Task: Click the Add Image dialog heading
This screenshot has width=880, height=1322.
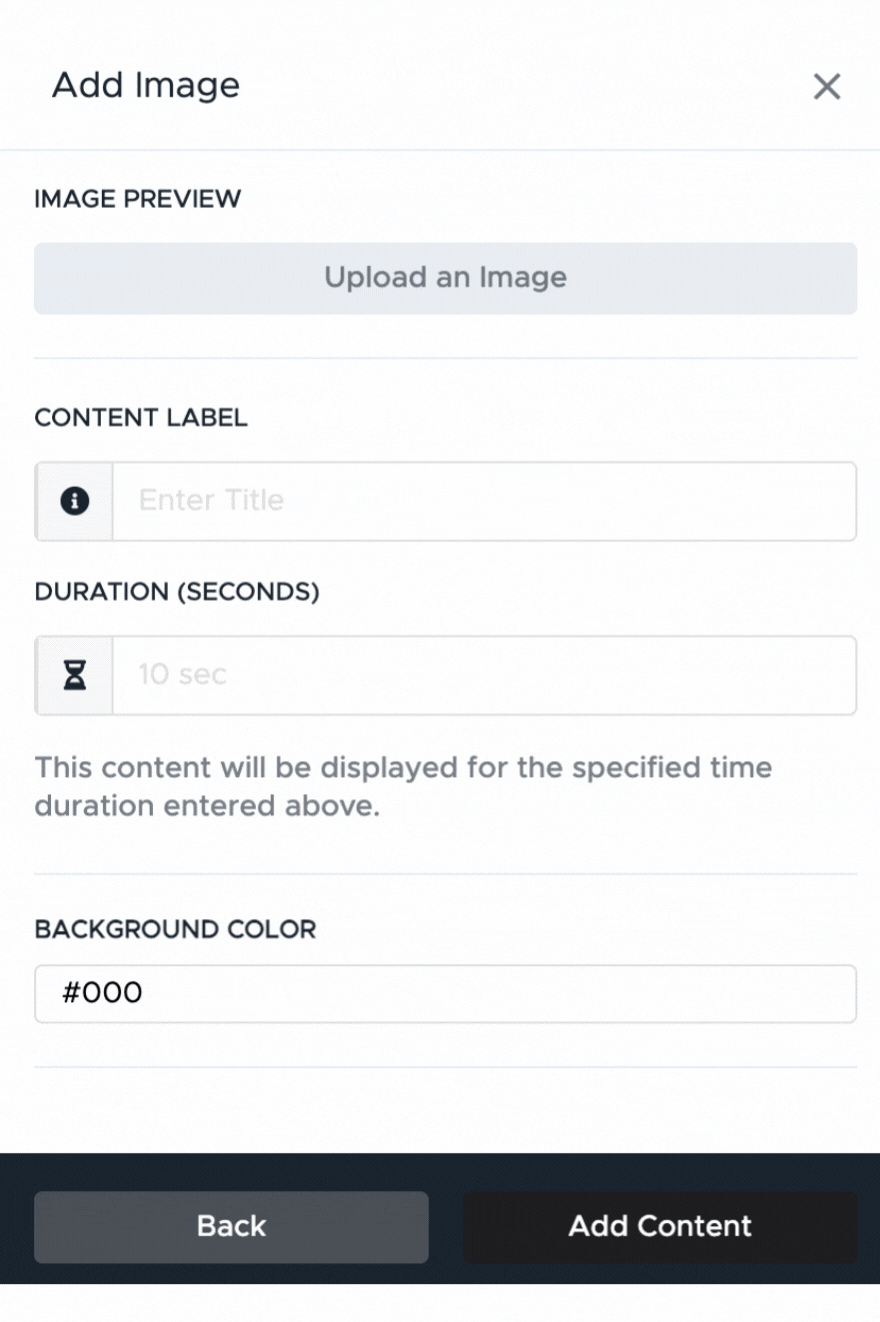Action: click(146, 85)
